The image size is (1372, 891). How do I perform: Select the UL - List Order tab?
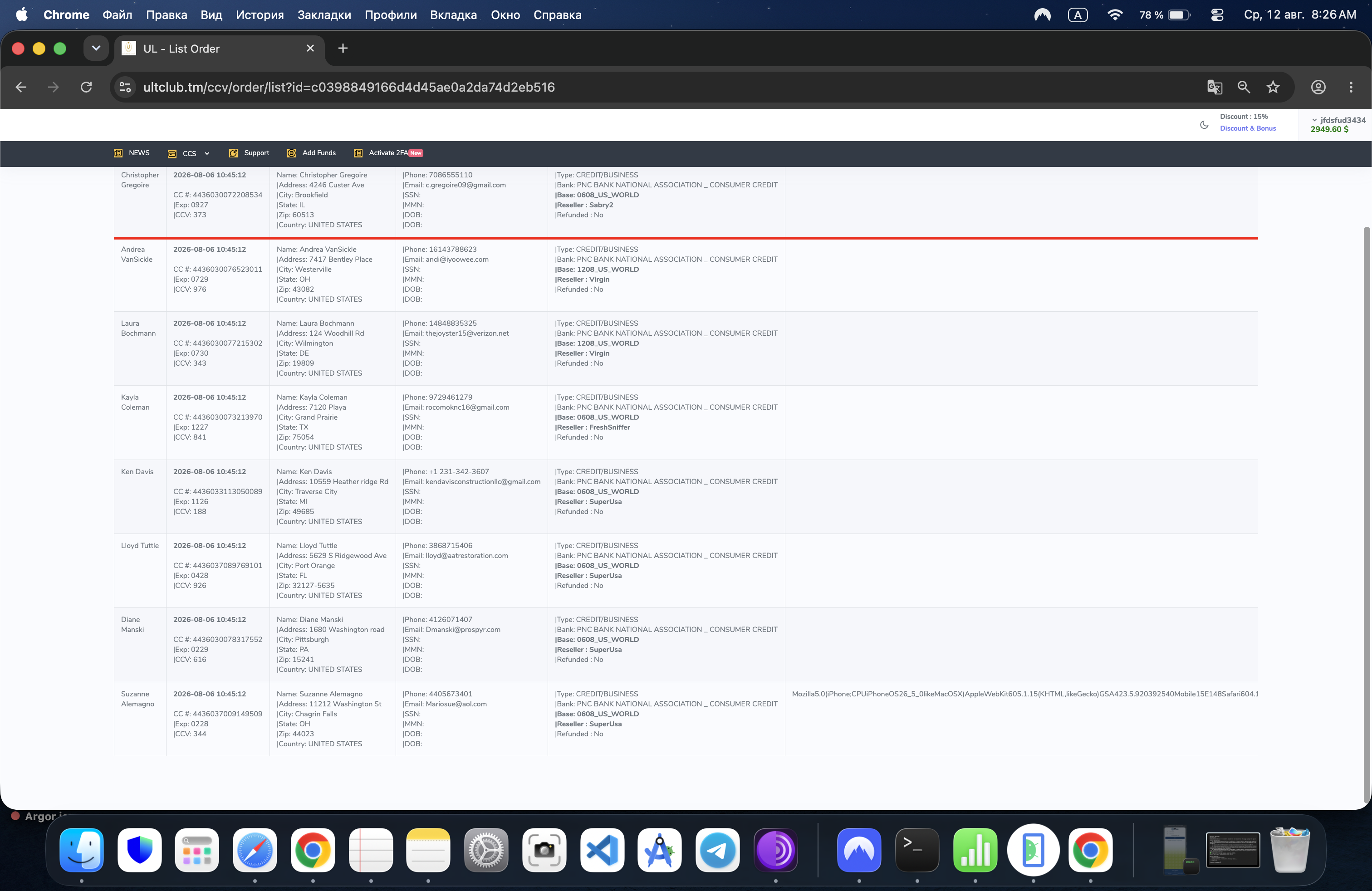click(x=219, y=49)
